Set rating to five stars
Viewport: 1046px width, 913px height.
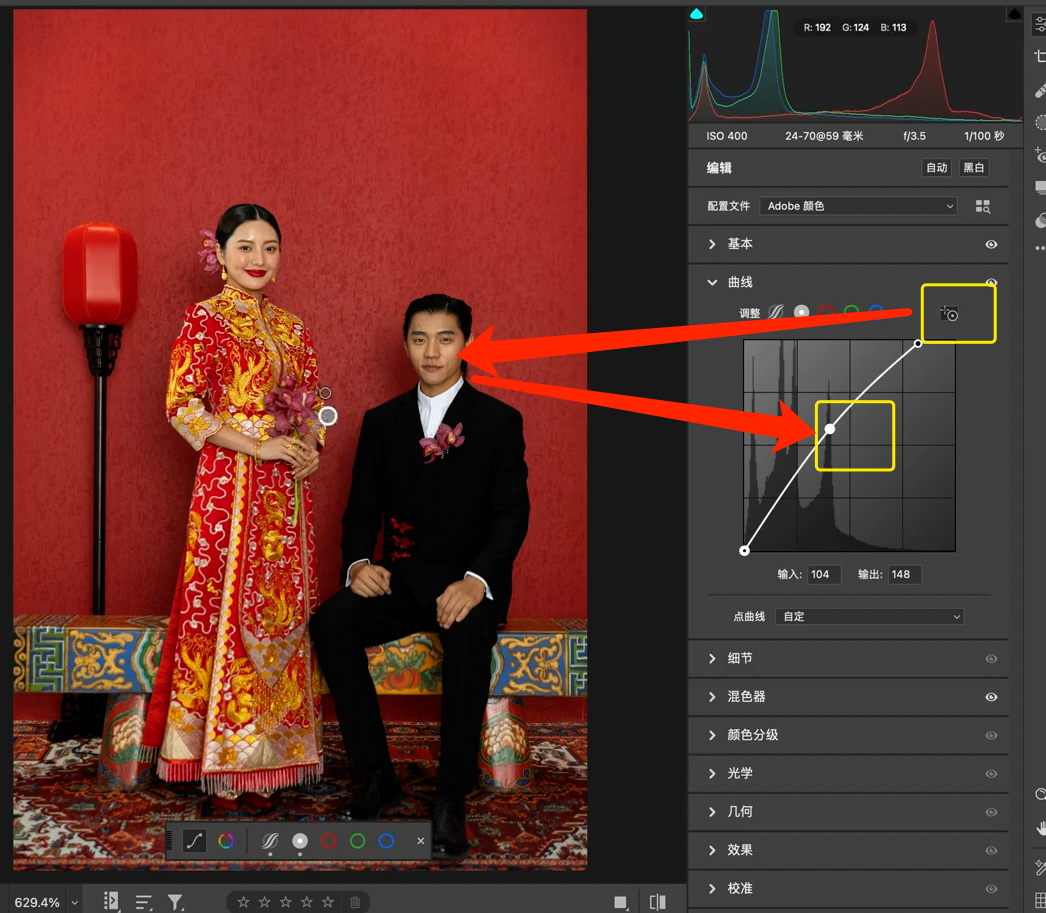(x=328, y=902)
